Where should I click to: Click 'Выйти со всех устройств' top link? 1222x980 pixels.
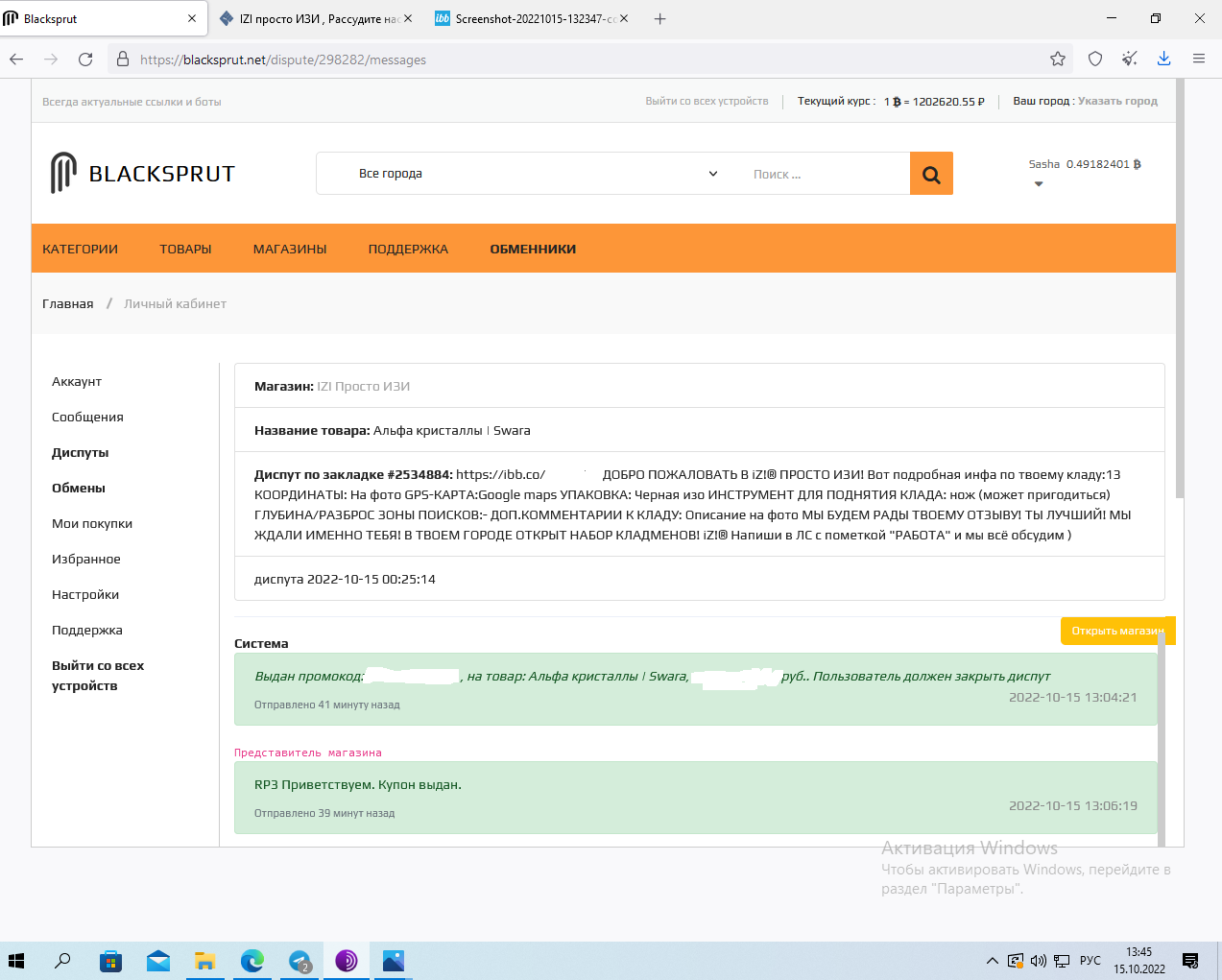707,101
